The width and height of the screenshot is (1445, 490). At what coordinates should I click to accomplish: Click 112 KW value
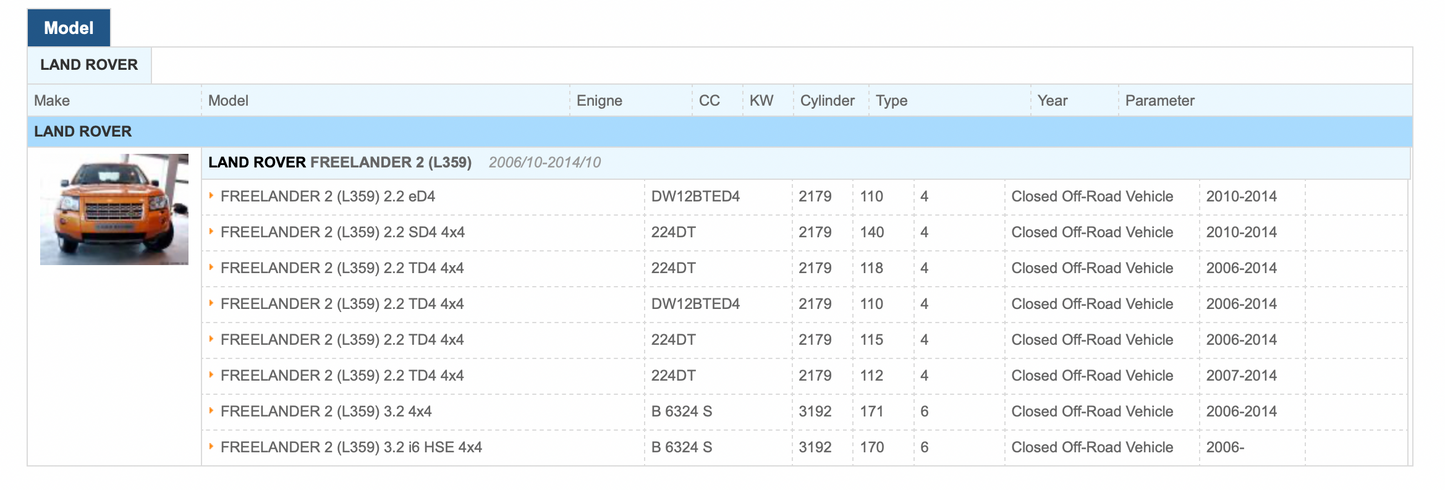pyautogui.click(x=872, y=375)
